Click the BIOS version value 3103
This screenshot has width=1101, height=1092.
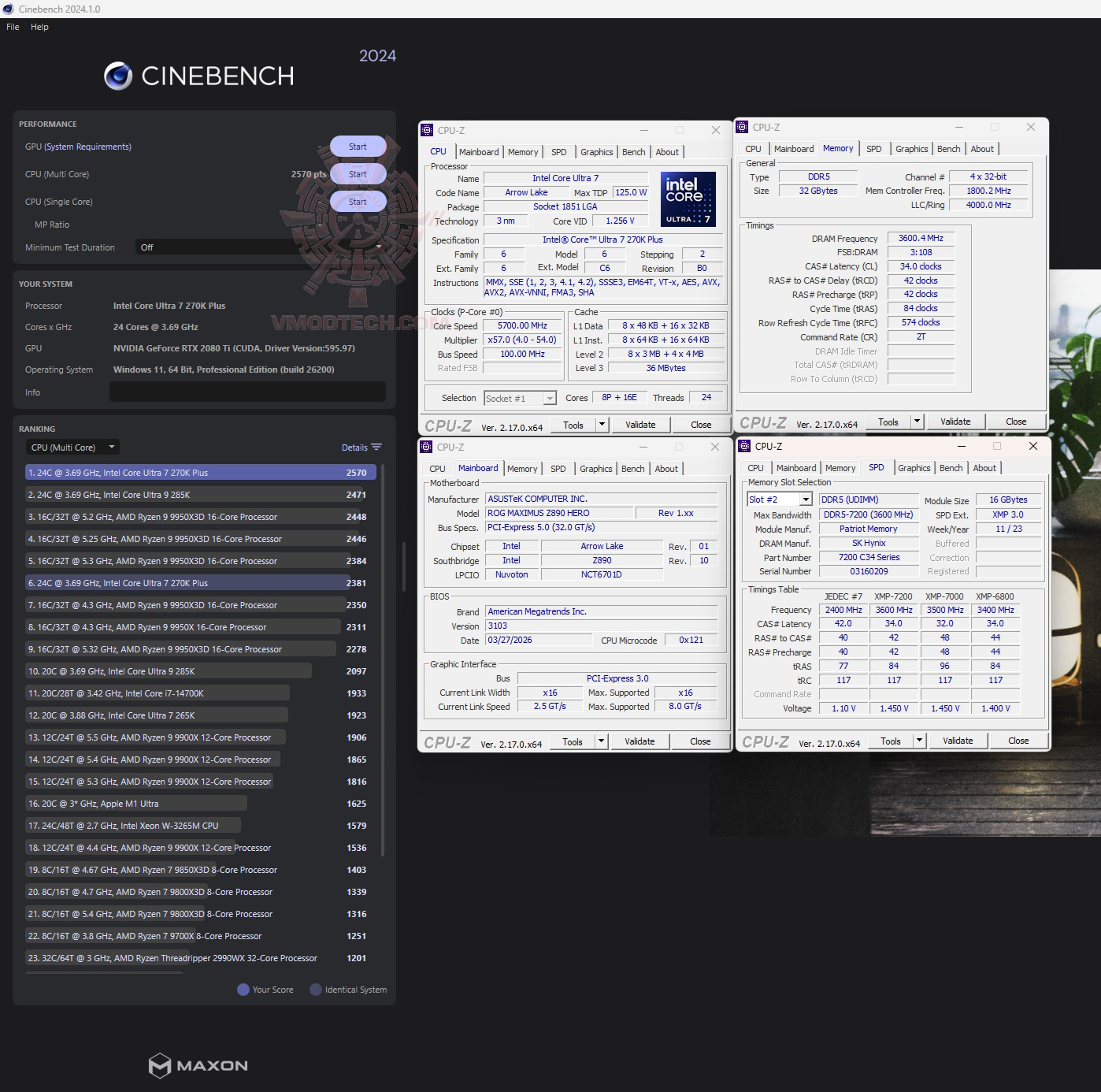[602, 626]
